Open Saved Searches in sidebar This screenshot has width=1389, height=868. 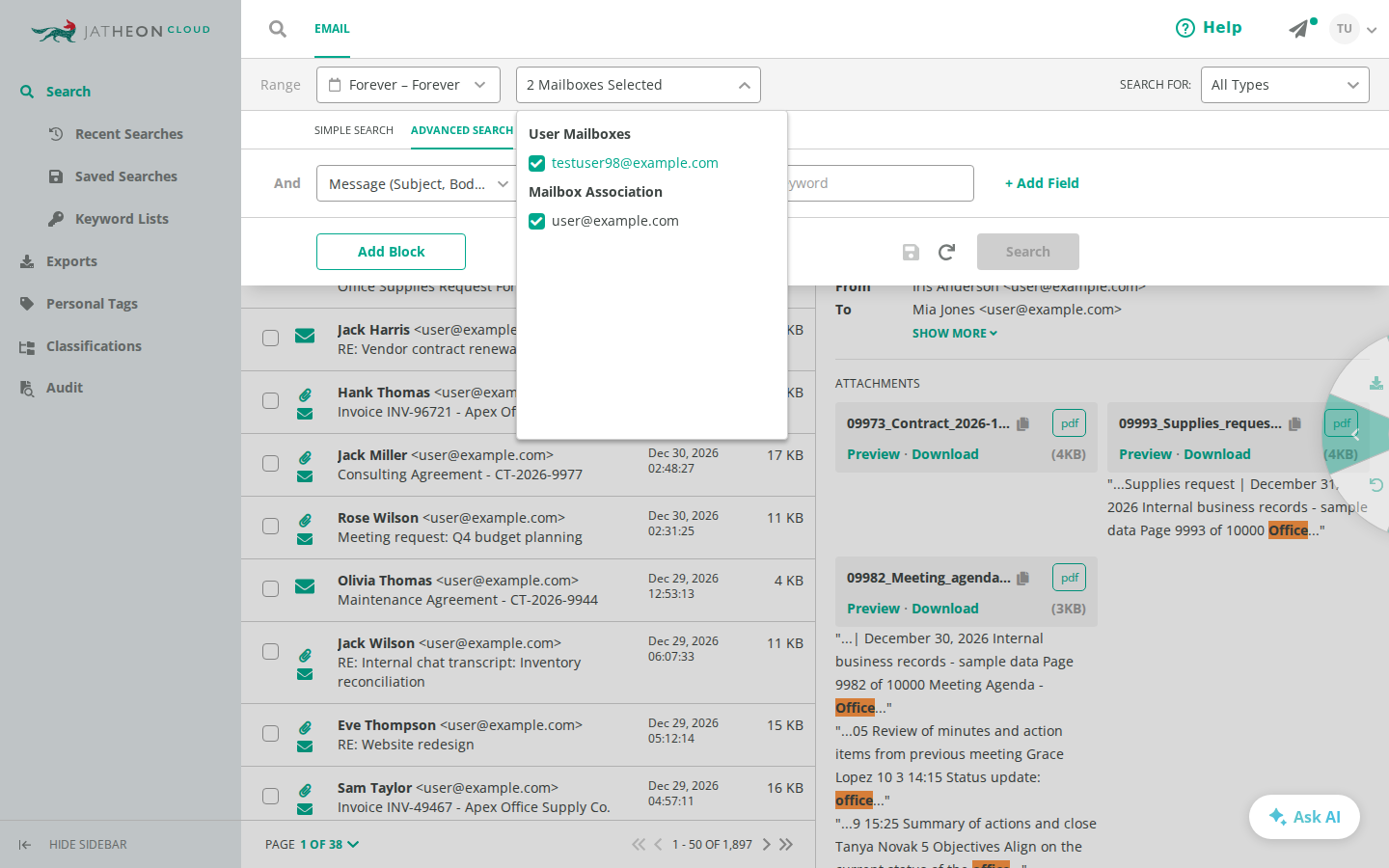point(126,176)
